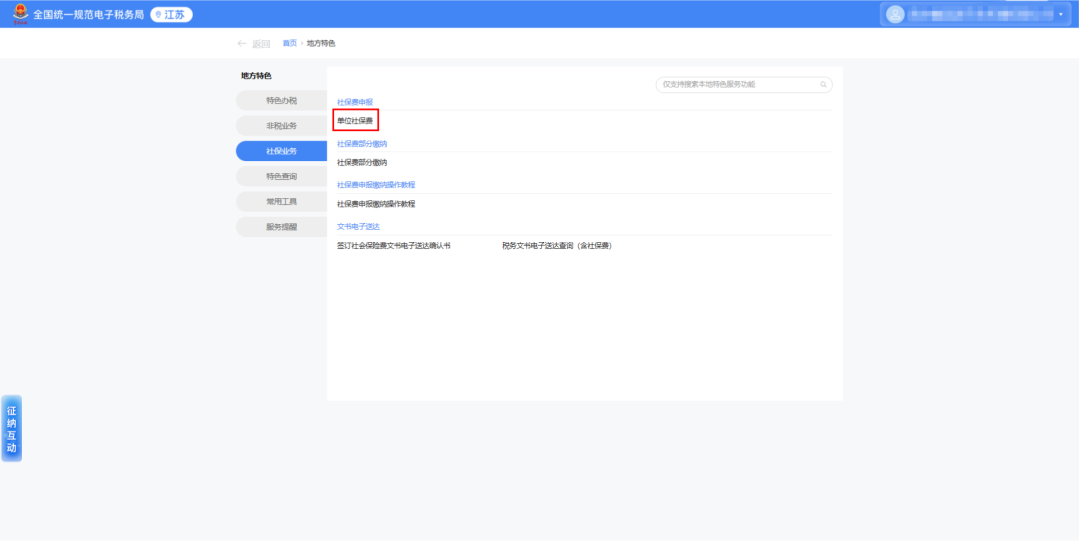Click the tax bureau emblem logo
The image size is (1080, 541).
tap(21, 14)
